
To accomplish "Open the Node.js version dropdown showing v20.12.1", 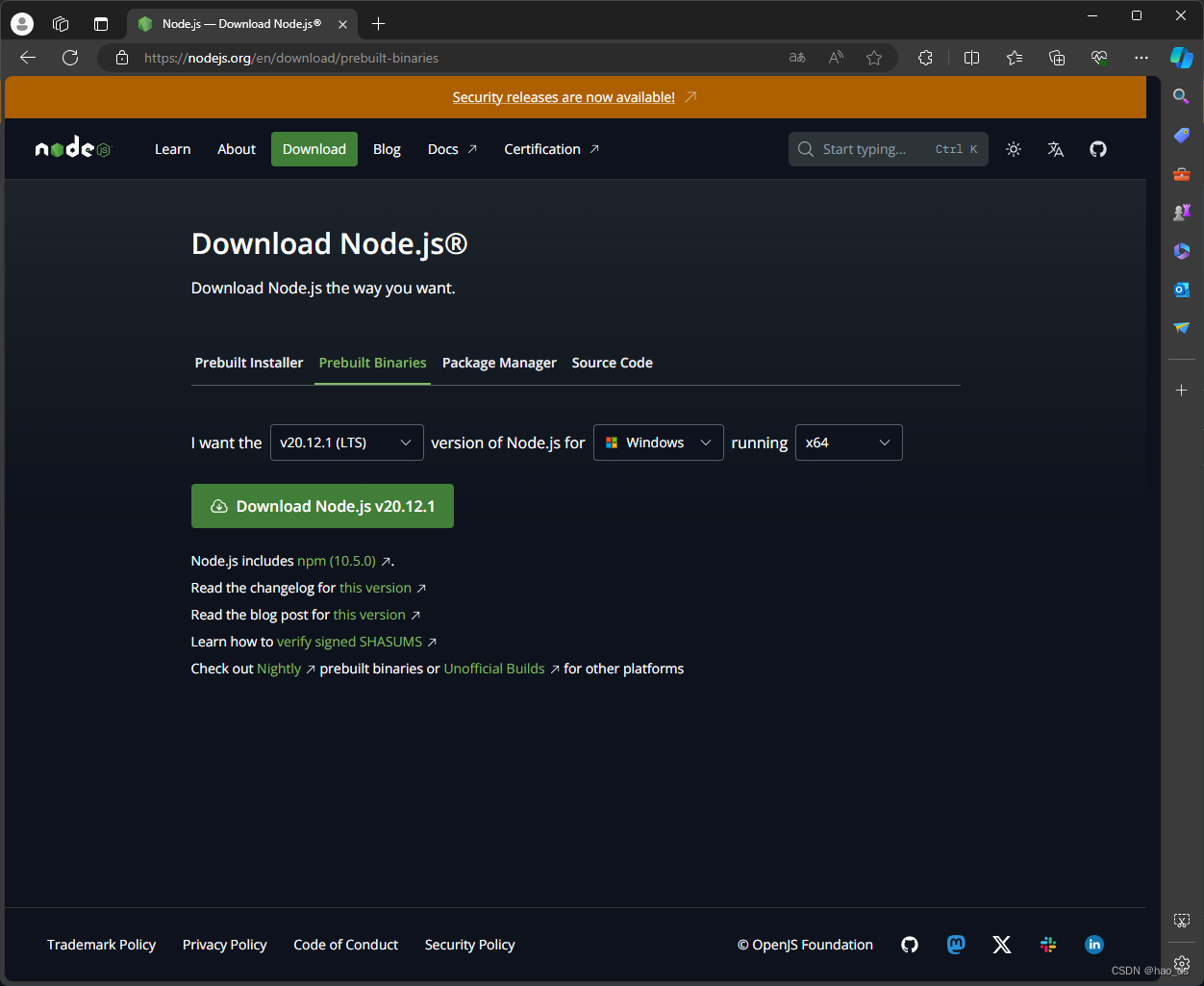I will tap(346, 442).
